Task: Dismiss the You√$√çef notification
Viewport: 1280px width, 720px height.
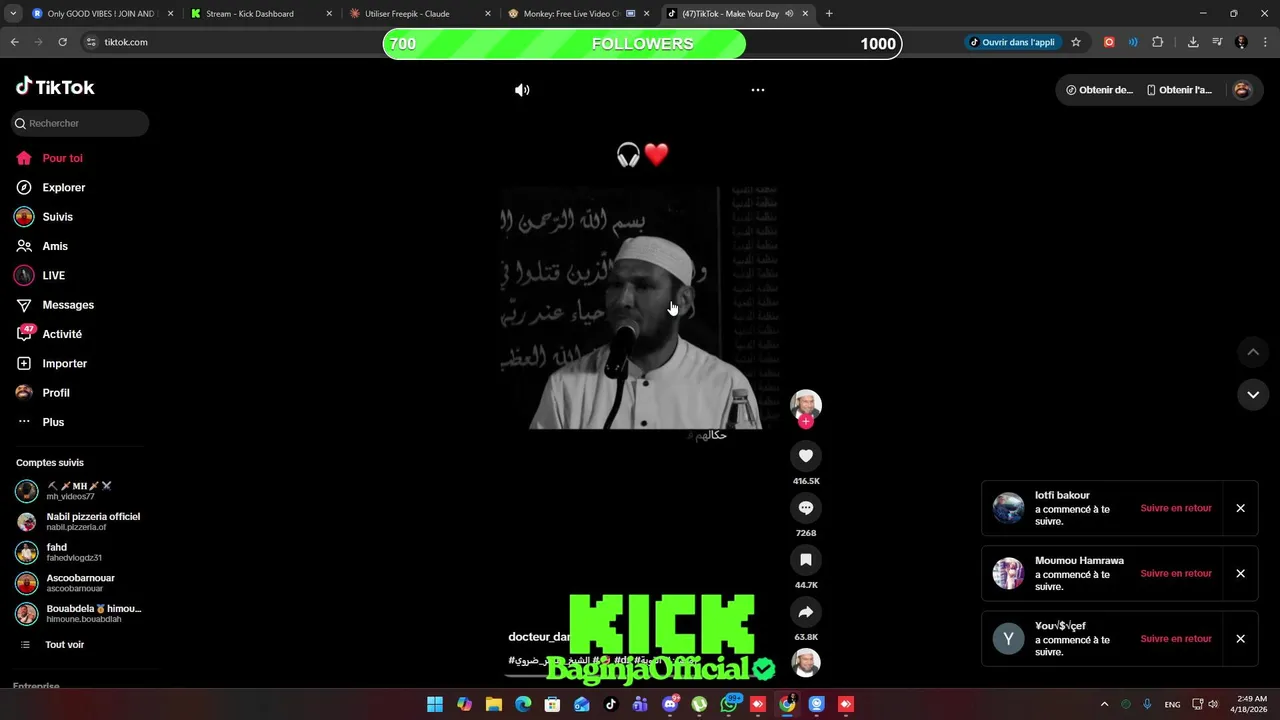Action: 1240,639
